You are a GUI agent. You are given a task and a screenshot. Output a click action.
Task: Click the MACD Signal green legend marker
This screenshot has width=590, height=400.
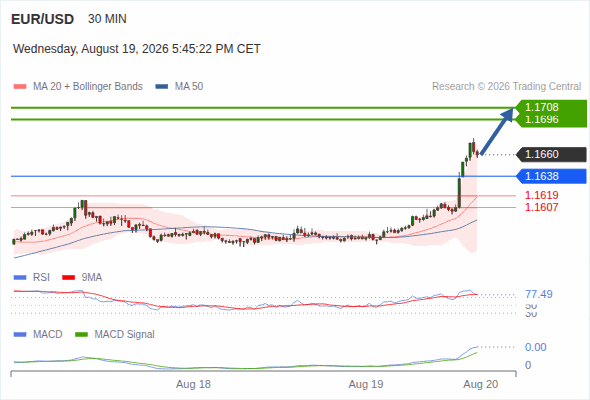pyautogui.click(x=81, y=335)
